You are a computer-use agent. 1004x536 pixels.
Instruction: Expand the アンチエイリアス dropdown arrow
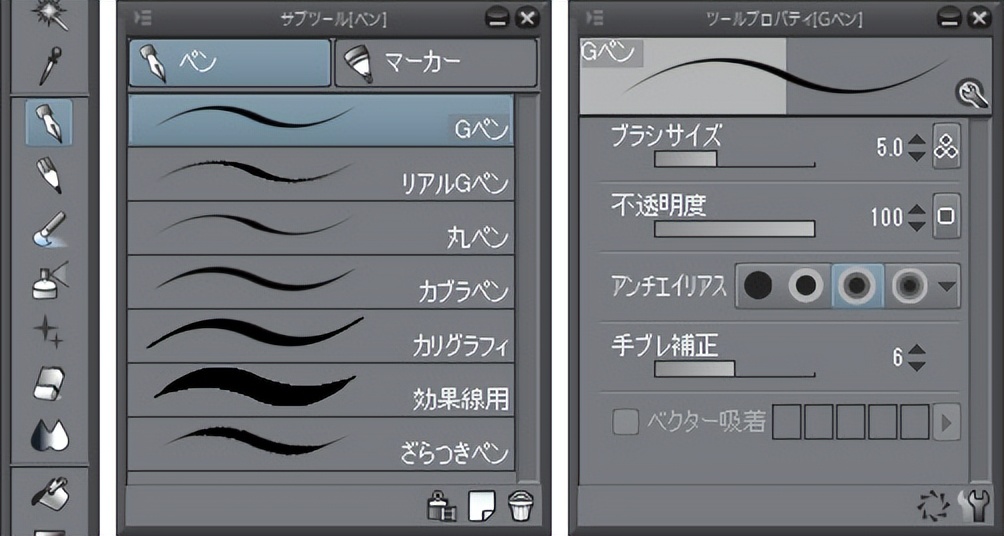(x=947, y=286)
